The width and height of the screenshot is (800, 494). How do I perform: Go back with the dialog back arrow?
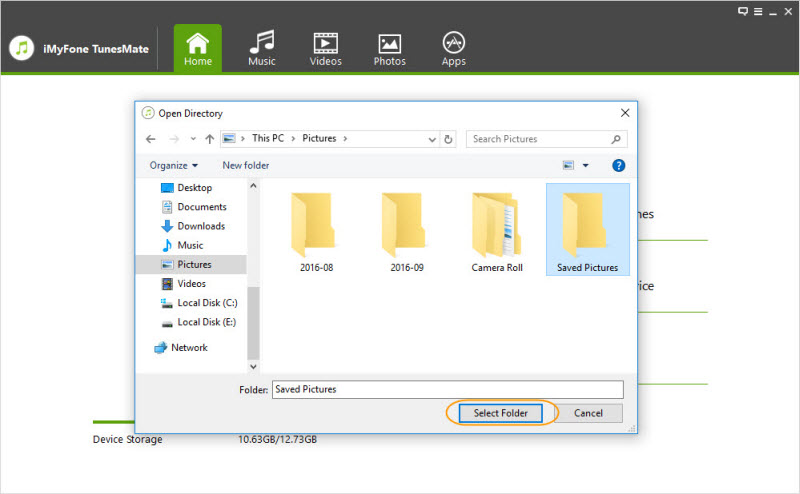coord(151,139)
